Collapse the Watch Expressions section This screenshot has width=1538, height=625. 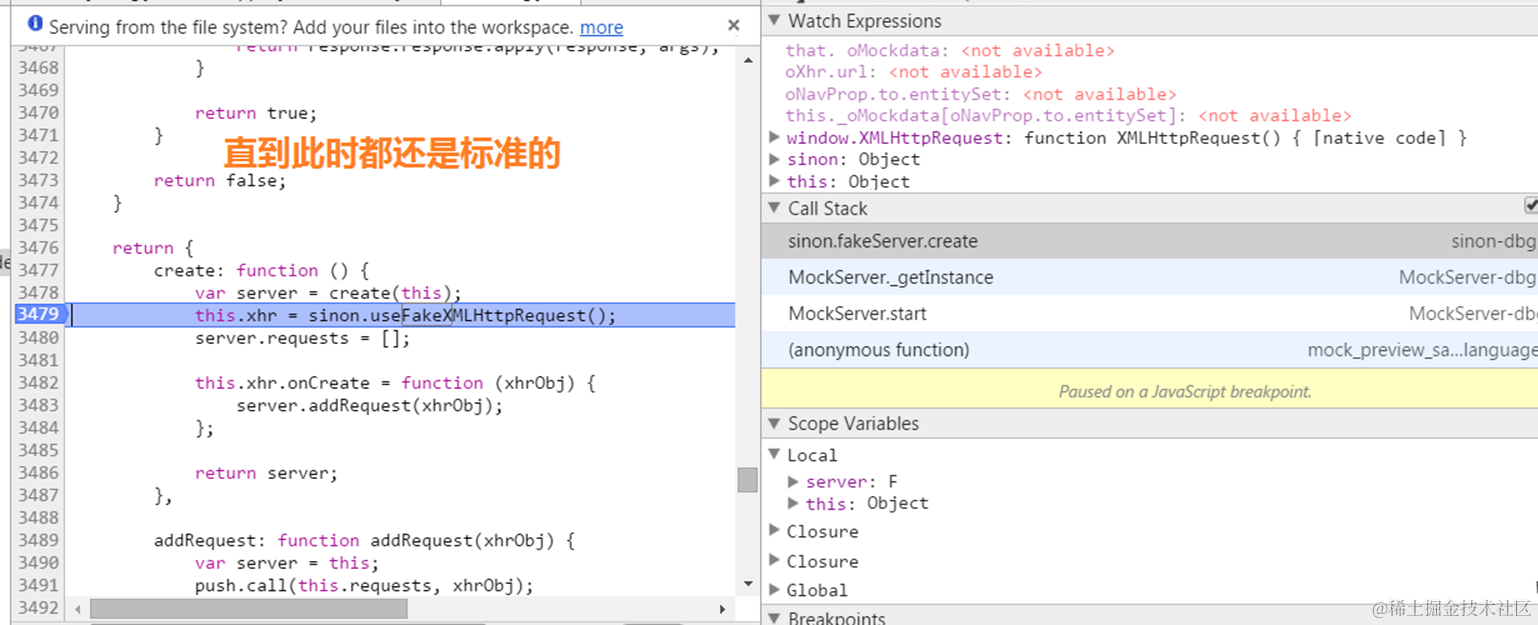pos(774,21)
